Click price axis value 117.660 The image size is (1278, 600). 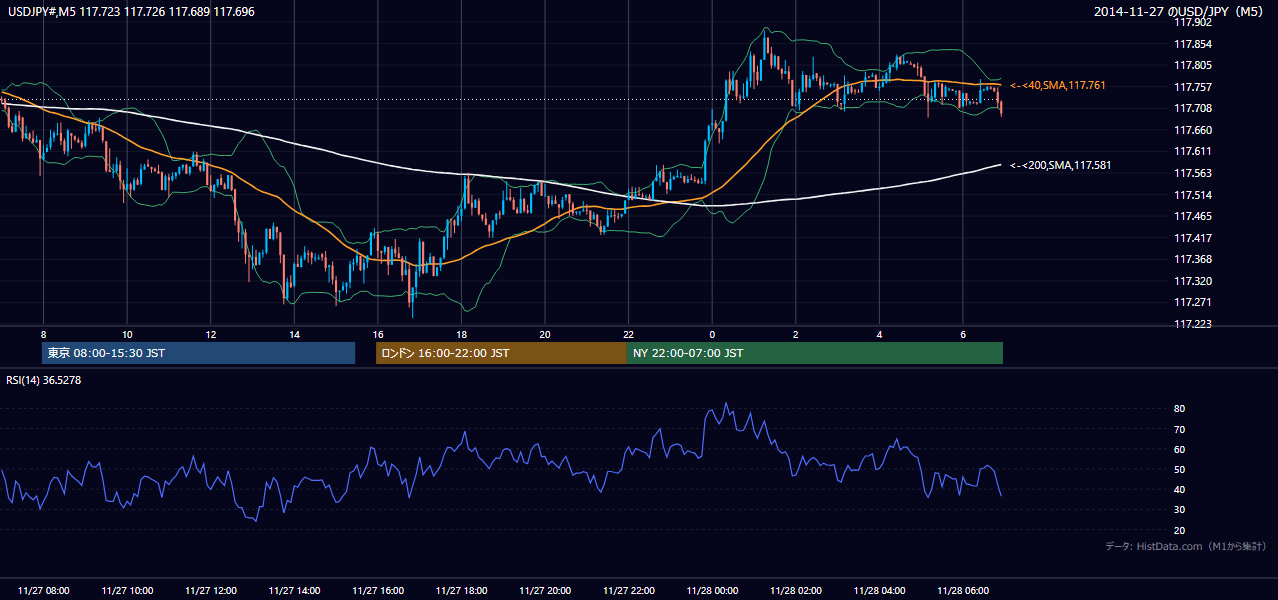pos(1192,130)
